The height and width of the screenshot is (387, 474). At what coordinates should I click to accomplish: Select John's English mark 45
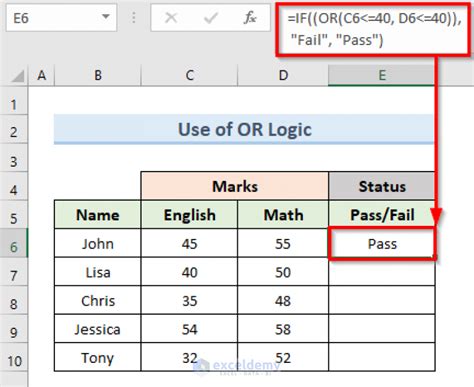pyautogui.click(x=189, y=243)
